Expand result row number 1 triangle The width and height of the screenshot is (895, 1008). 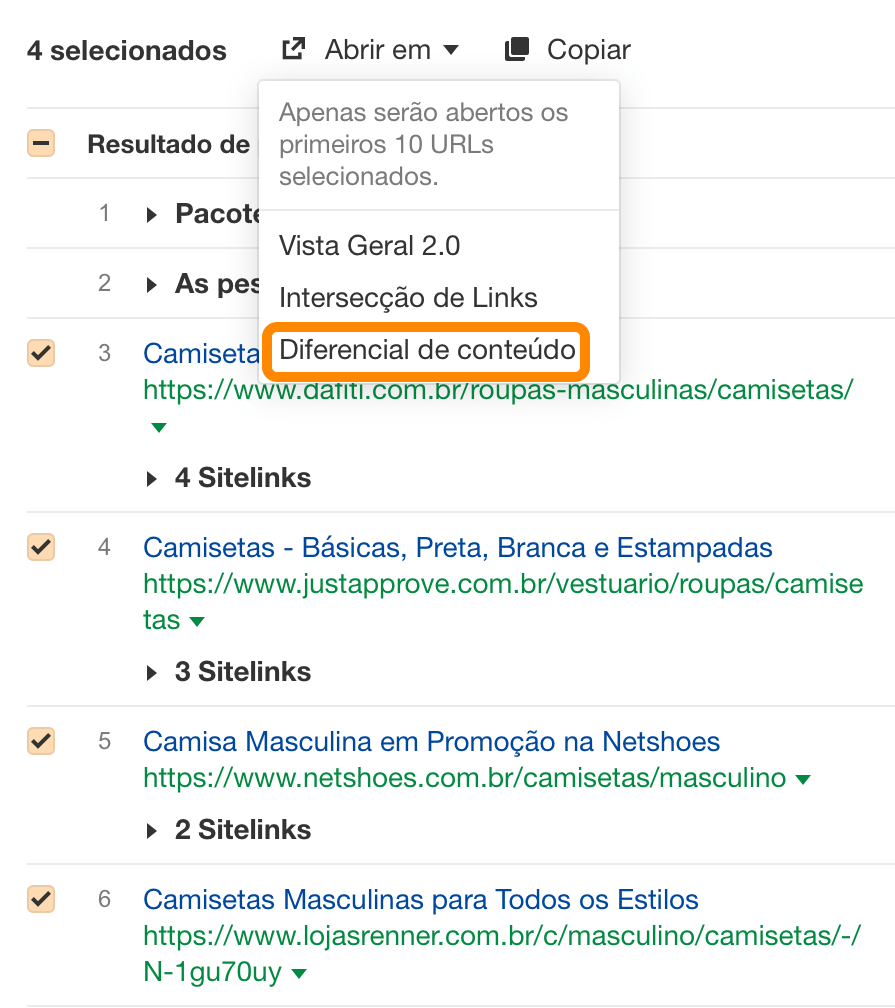tap(152, 214)
